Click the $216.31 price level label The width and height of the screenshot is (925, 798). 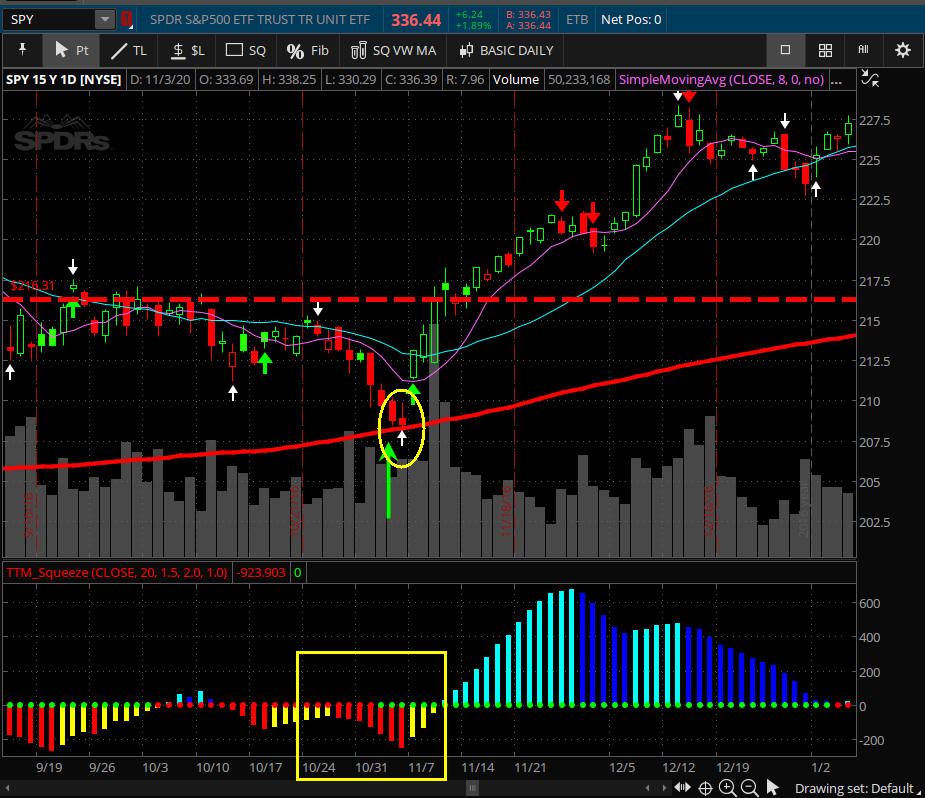click(x=32, y=286)
